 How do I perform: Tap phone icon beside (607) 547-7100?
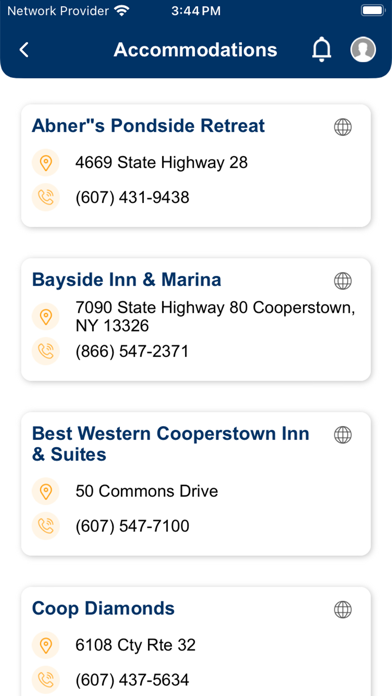click(46, 526)
